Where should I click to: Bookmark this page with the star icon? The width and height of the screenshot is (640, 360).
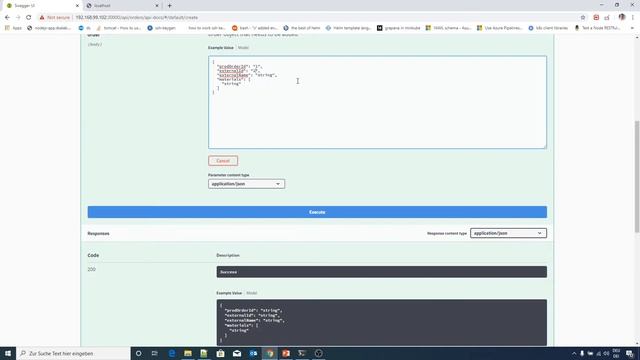pyautogui.click(x=583, y=18)
